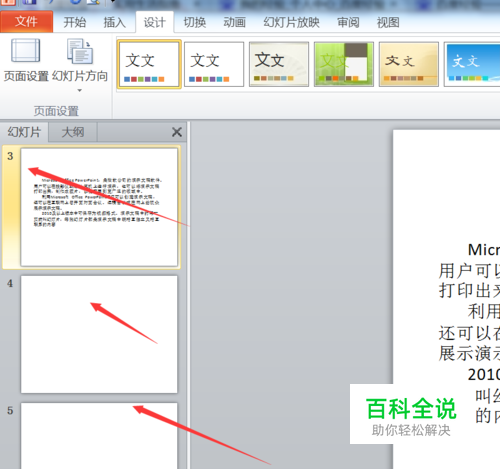Apply the beige fan-pattern theme
Image resolution: width=500 pixels, height=469 pixels.
tap(279, 64)
